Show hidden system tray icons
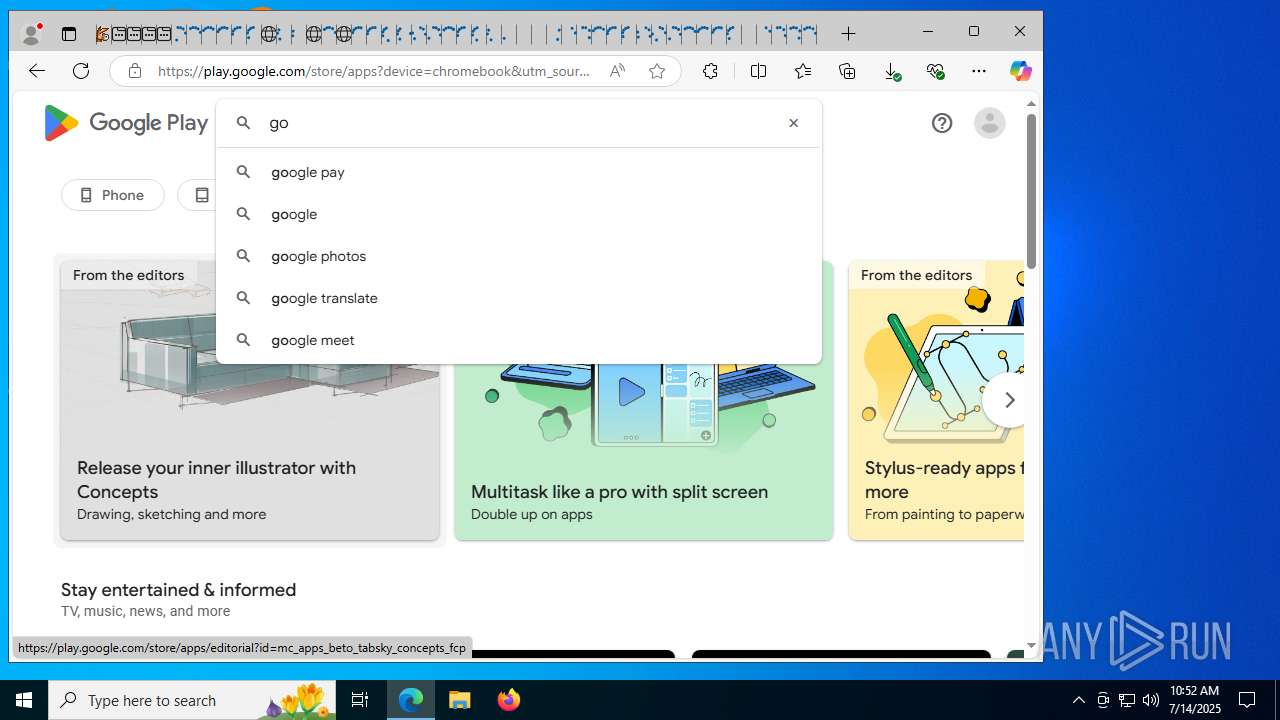Viewport: 1280px width, 720px height. tap(1078, 700)
